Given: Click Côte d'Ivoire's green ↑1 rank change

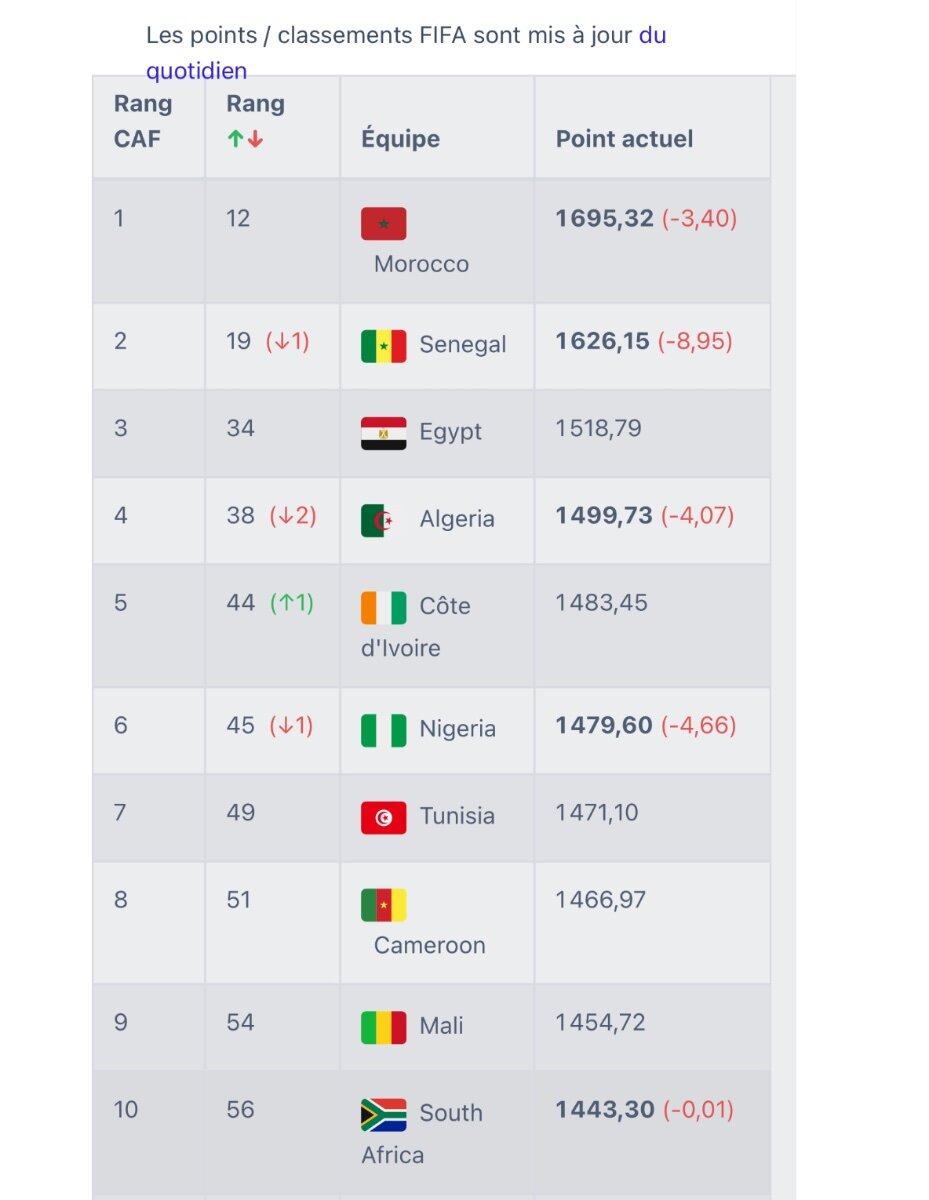Looking at the screenshot, I should 292,603.
